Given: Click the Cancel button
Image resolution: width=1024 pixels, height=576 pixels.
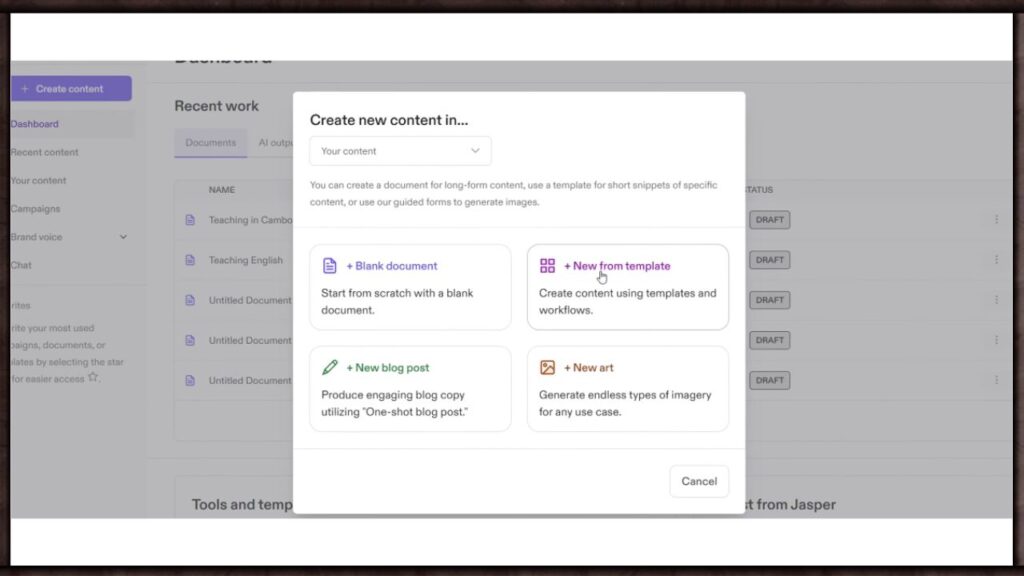Looking at the screenshot, I should pos(699,481).
